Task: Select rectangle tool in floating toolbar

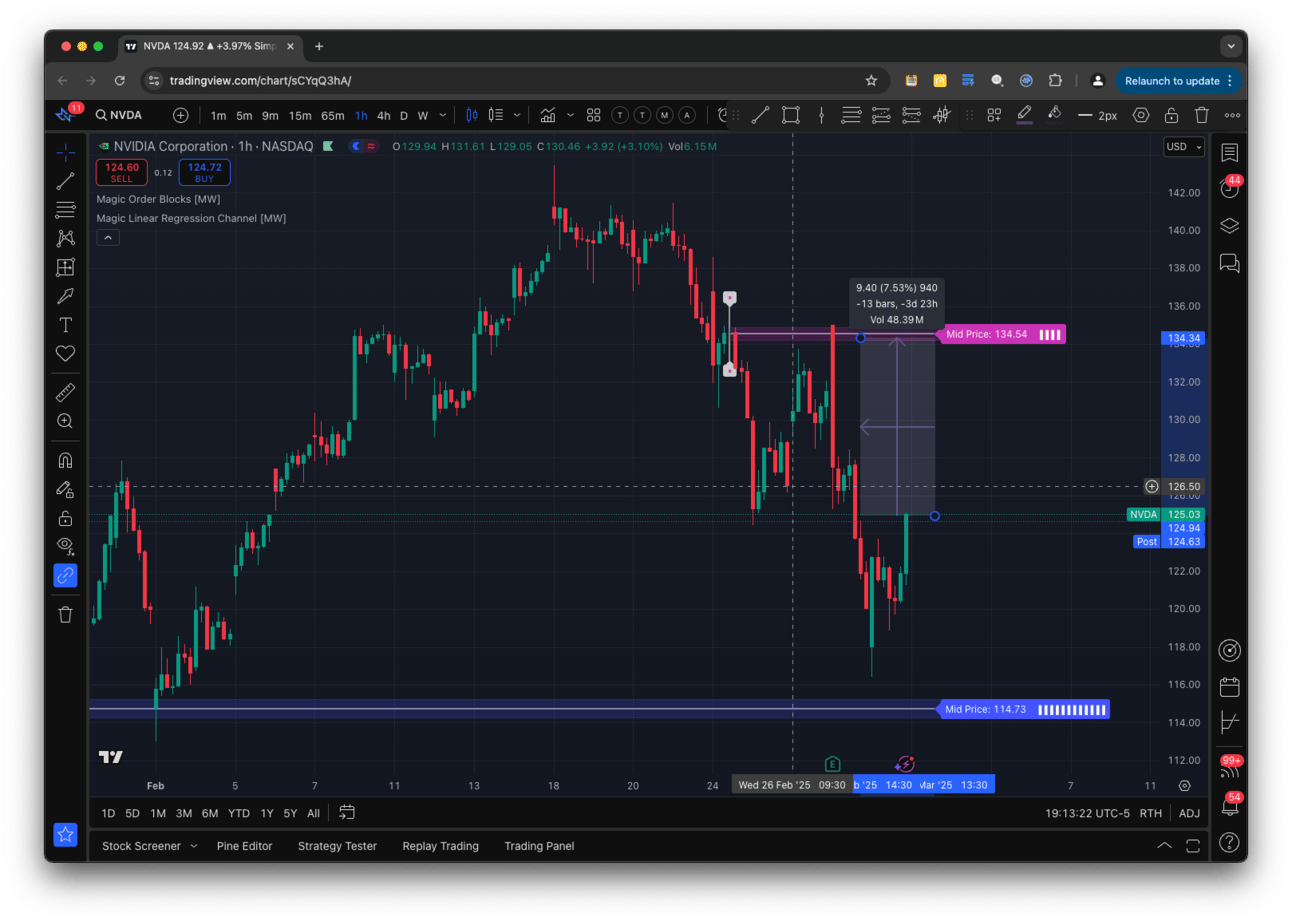Action: (790, 116)
